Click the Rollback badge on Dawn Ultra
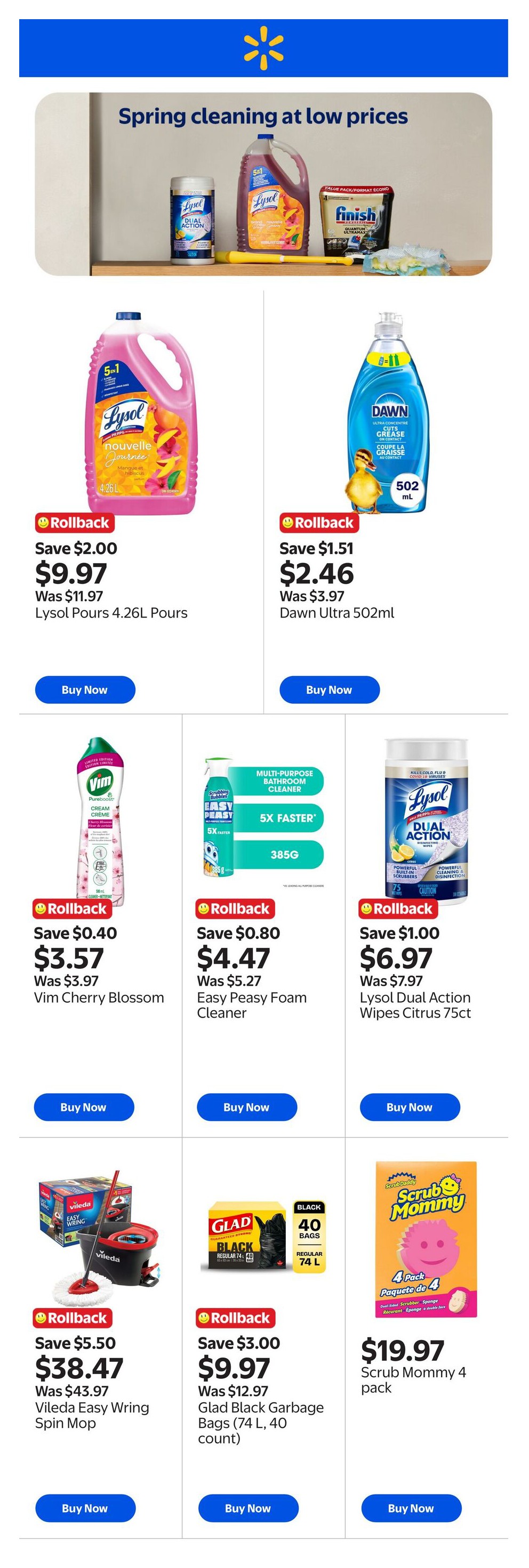This screenshot has height=1568, width=529. click(x=319, y=523)
